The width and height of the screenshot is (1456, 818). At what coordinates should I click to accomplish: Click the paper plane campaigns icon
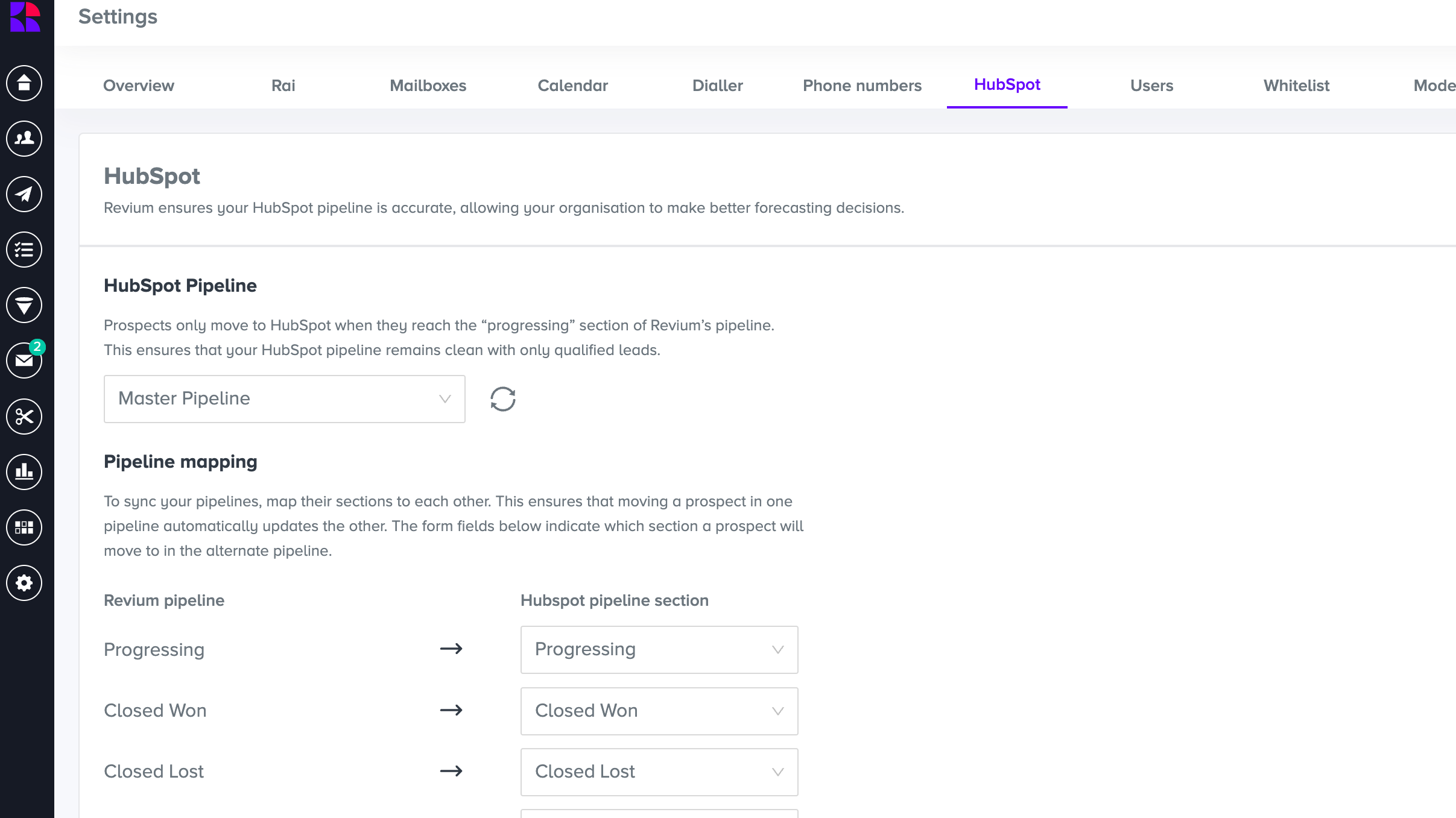(x=24, y=194)
